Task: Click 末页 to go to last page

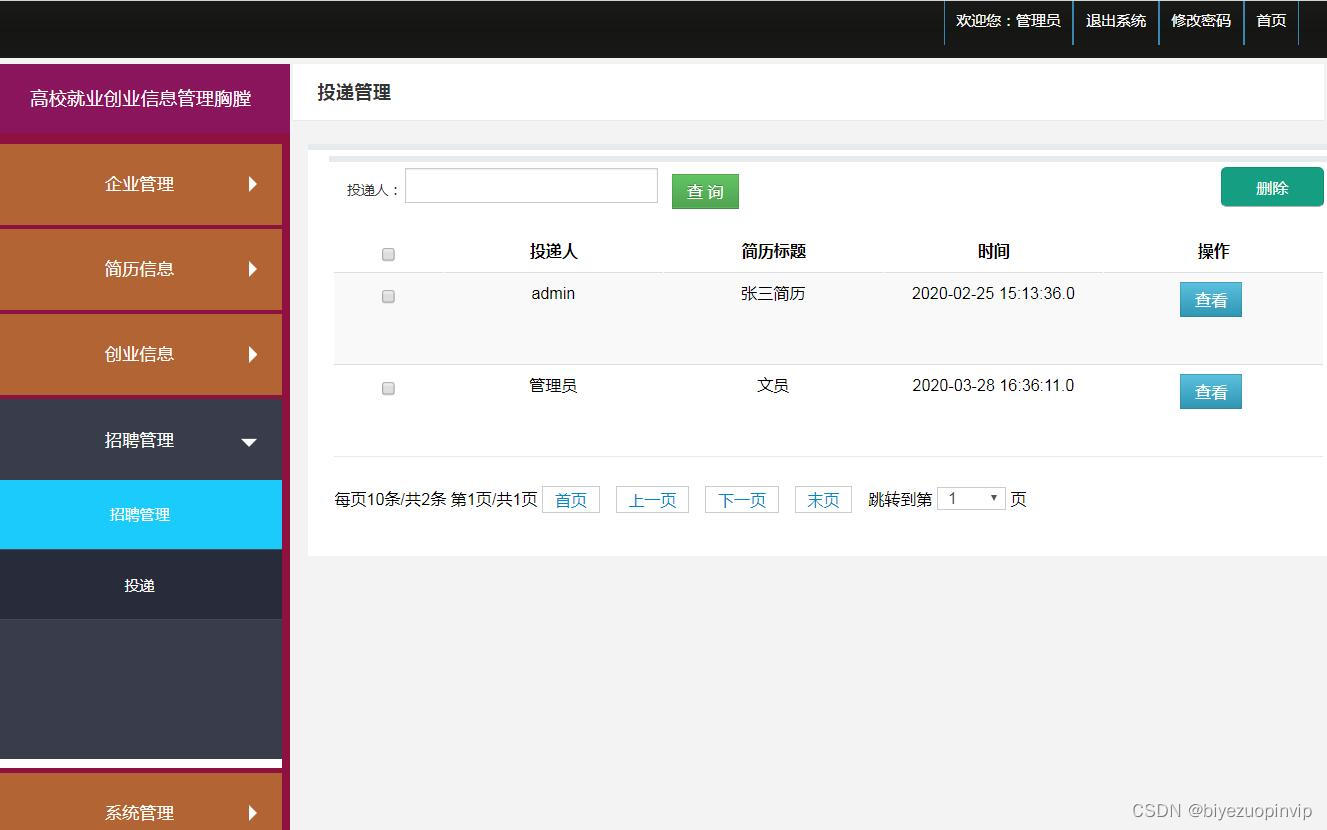Action: click(x=822, y=499)
